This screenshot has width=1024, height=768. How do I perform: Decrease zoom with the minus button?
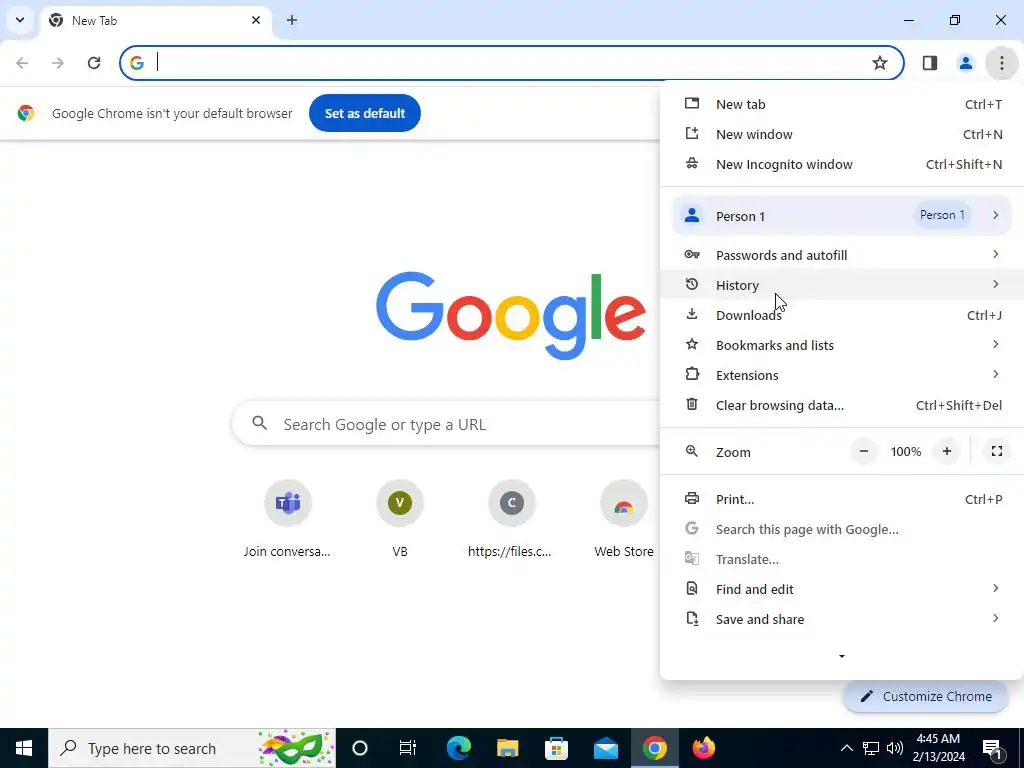pos(863,451)
